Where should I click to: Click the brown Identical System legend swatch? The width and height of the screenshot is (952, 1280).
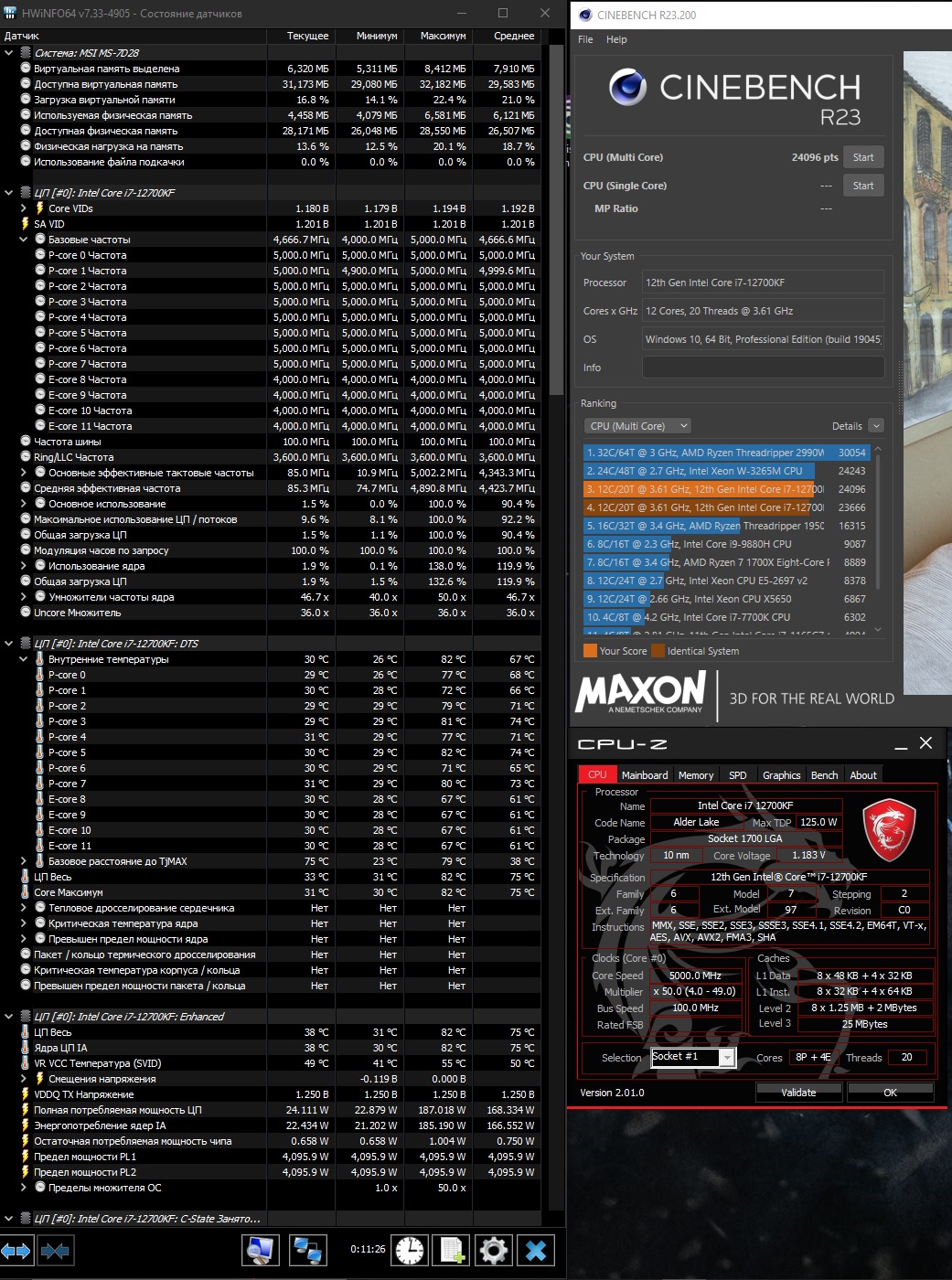pos(658,651)
